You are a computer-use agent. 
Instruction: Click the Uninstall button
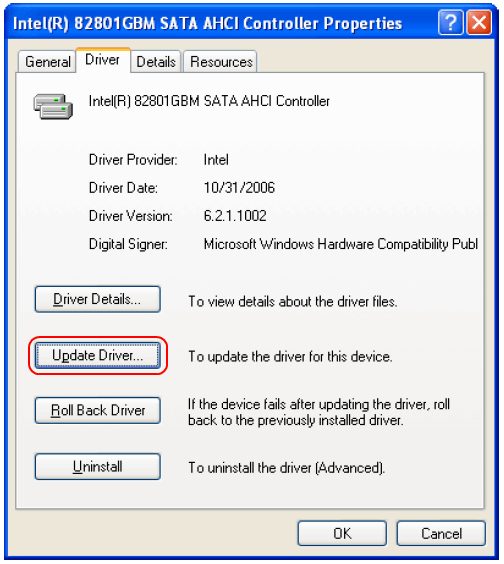point(97,467)
